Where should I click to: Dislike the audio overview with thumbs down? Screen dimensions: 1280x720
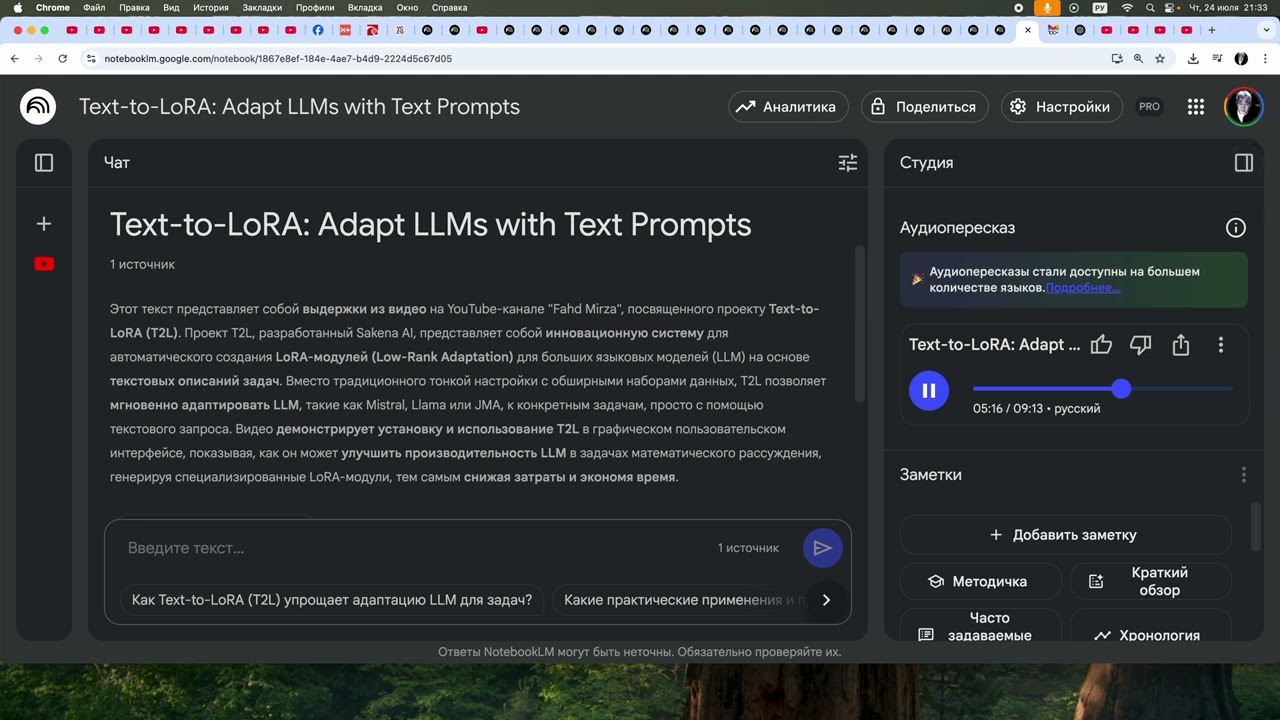(x=1141, y=345)
